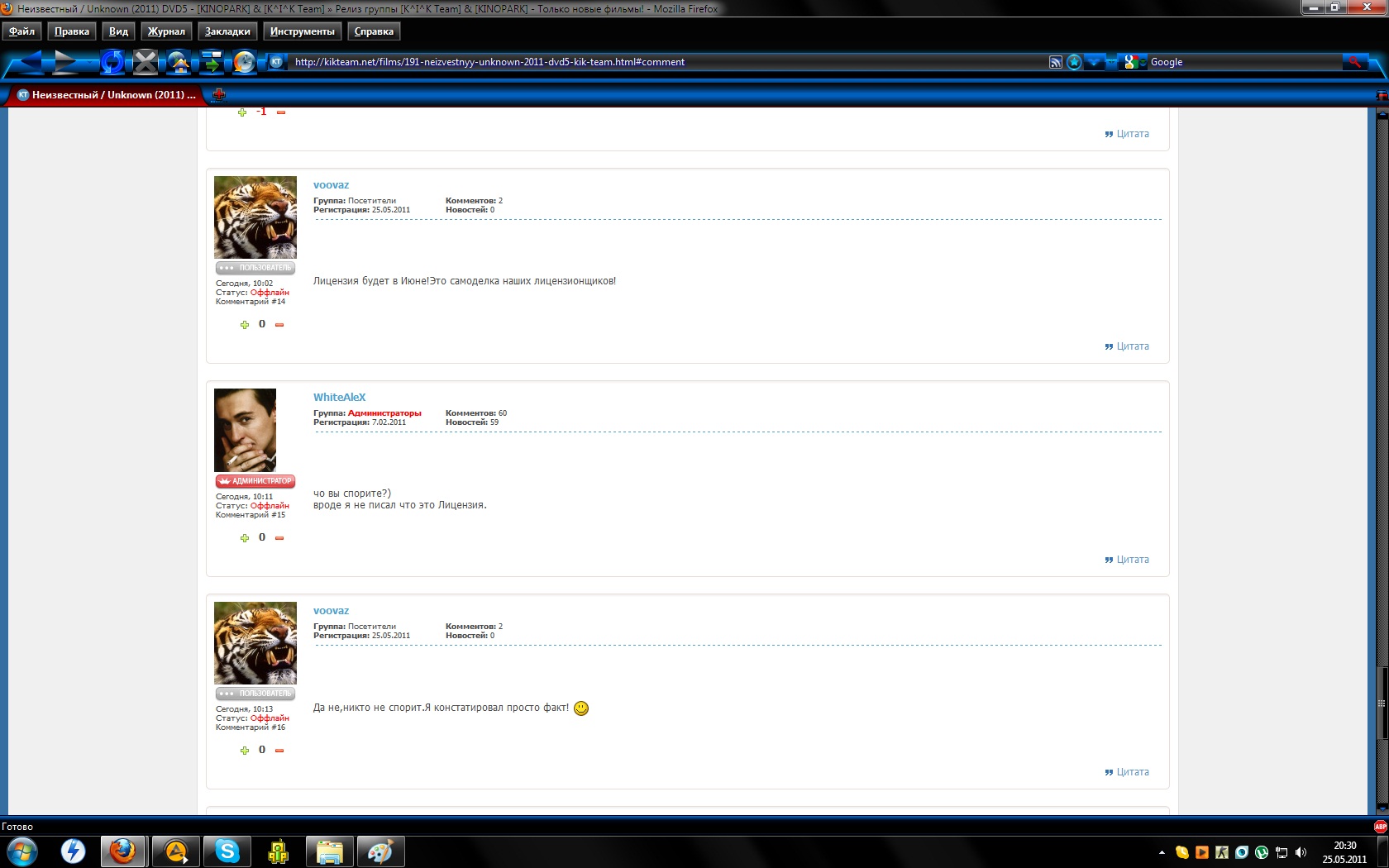Viewport: 1389px width, 868px height.
Task: Reload the page with the refresh icon
Action: [112, 62]
